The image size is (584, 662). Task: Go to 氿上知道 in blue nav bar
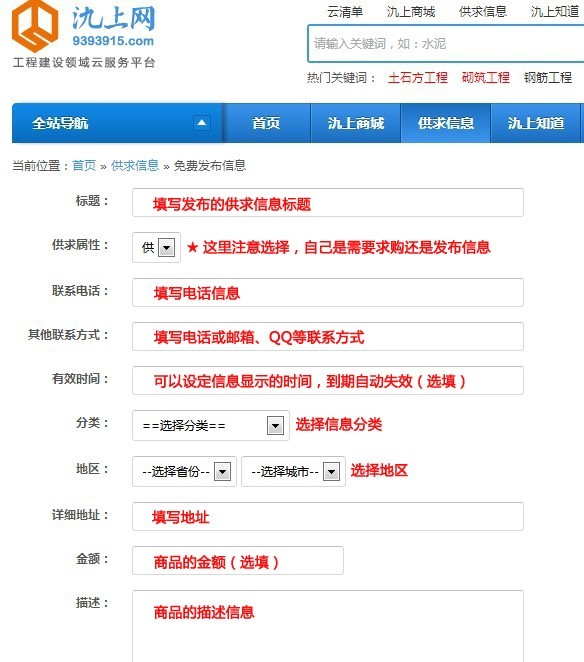(535, 123)
